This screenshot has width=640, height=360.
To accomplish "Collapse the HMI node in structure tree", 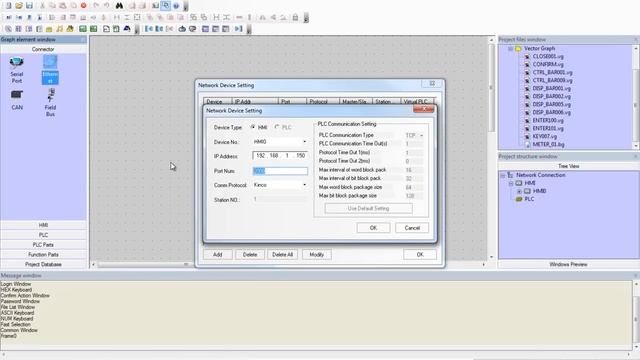I will tap(511, 183).
